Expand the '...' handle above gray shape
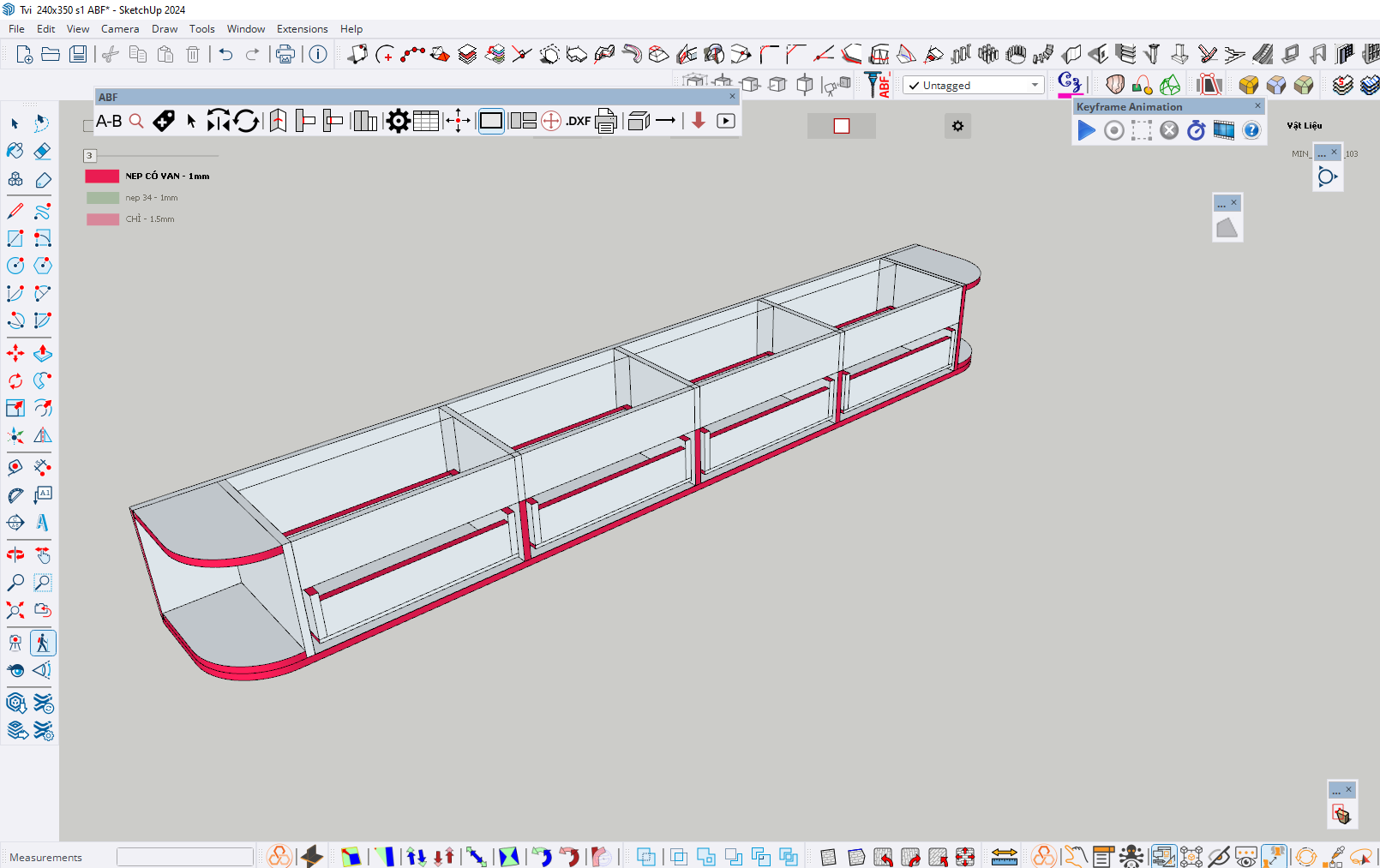The width and height of the screenshot is (1380, 868). click(1221, 204)
